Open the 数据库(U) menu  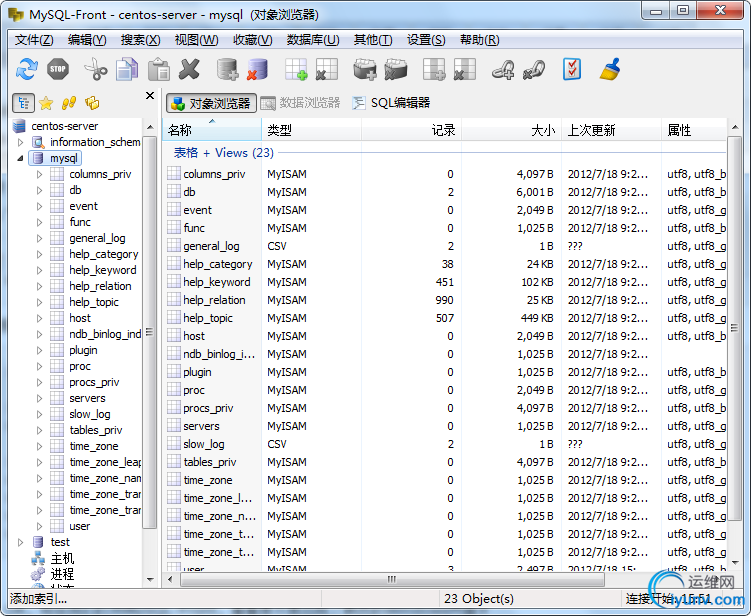pyautogui.click(x=313, y=40)
